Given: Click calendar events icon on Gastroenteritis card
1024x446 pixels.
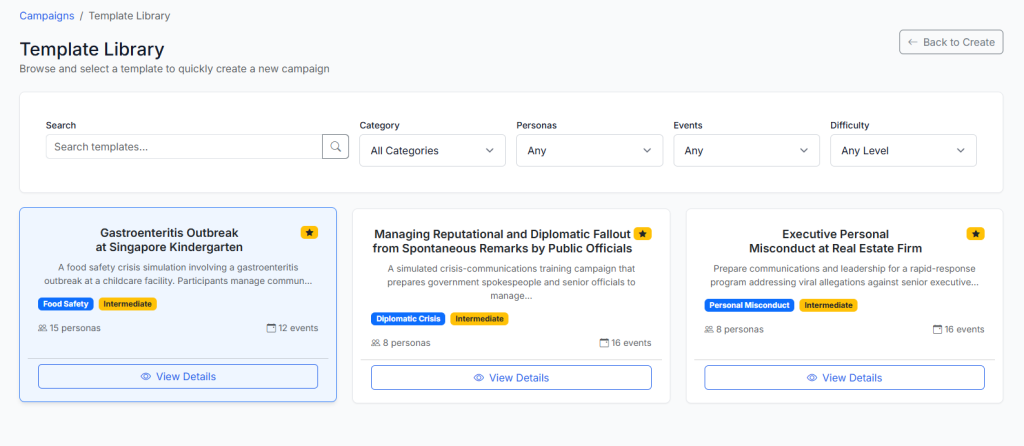Looking at the screenshot, I should click(x=271, y=328).
